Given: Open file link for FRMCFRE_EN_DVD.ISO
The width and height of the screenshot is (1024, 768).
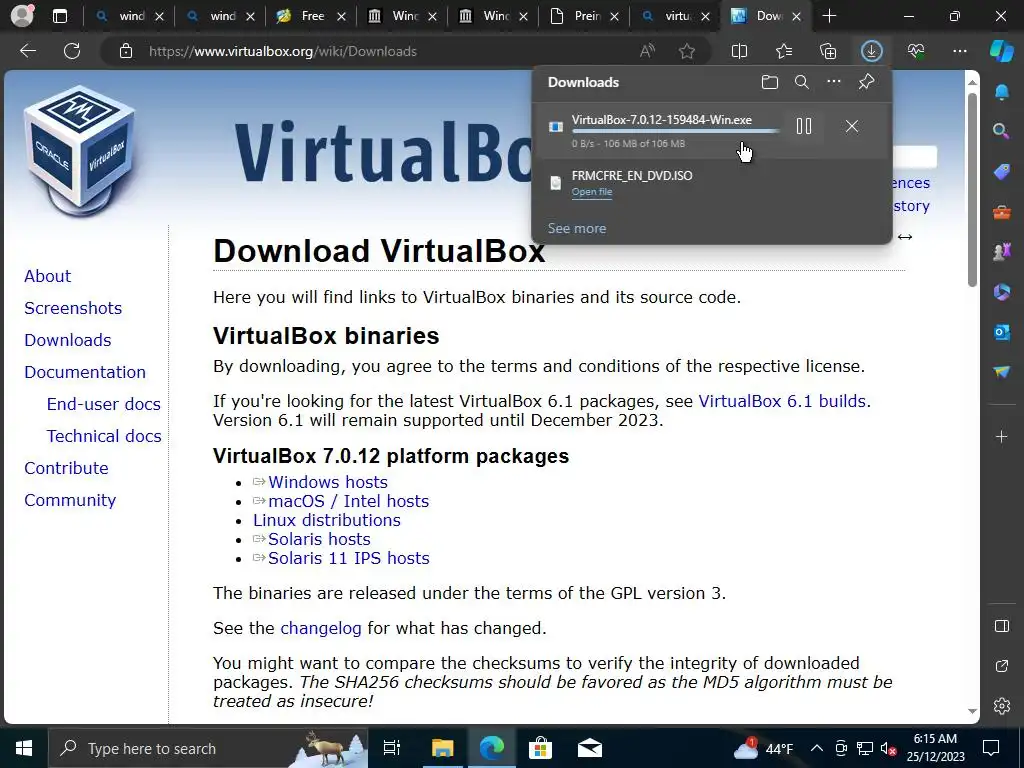Looking at the screenshot, I should coord(592,191).
